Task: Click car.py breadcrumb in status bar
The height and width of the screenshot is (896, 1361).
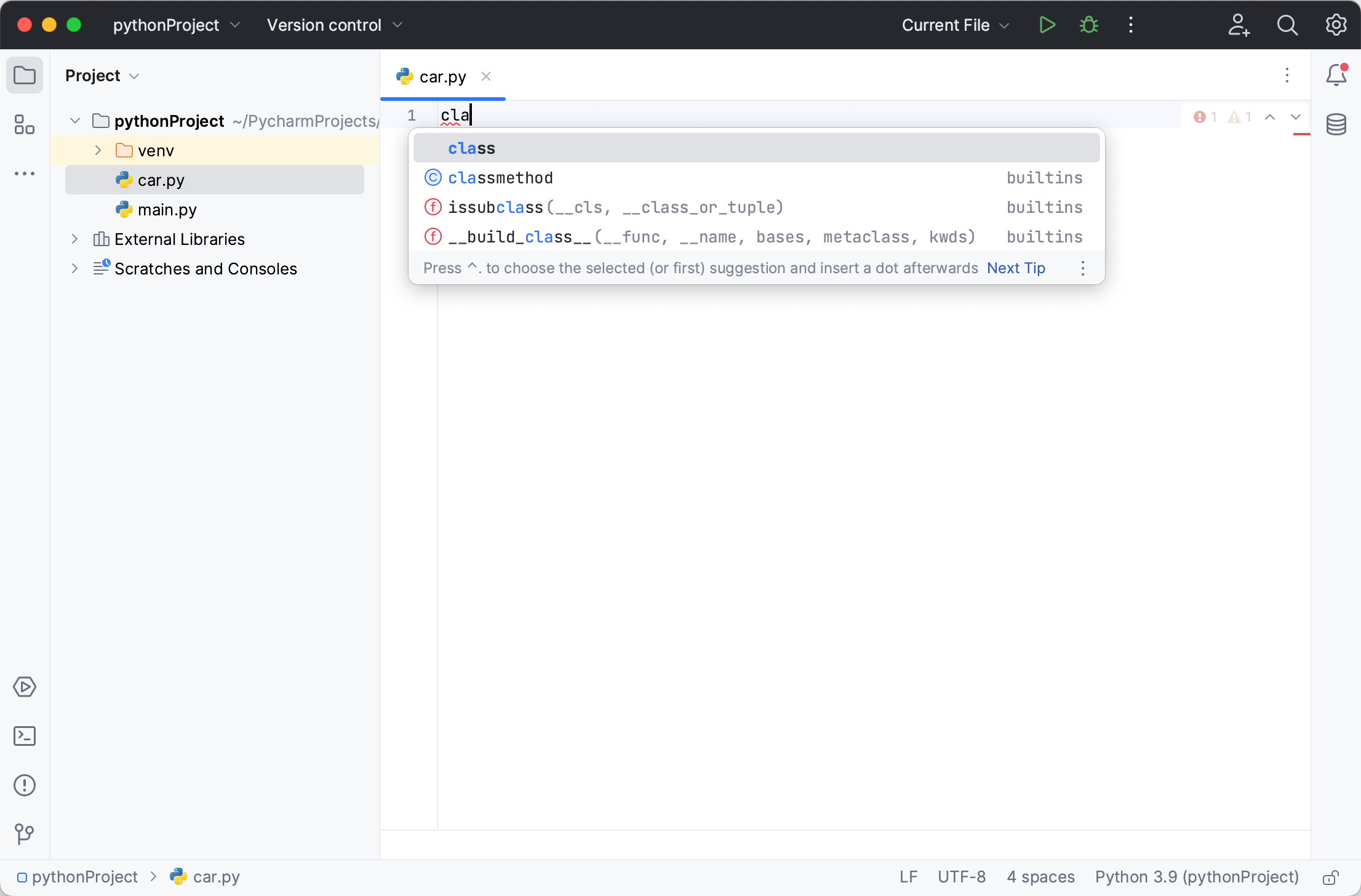Action: [x=205, y=877]
